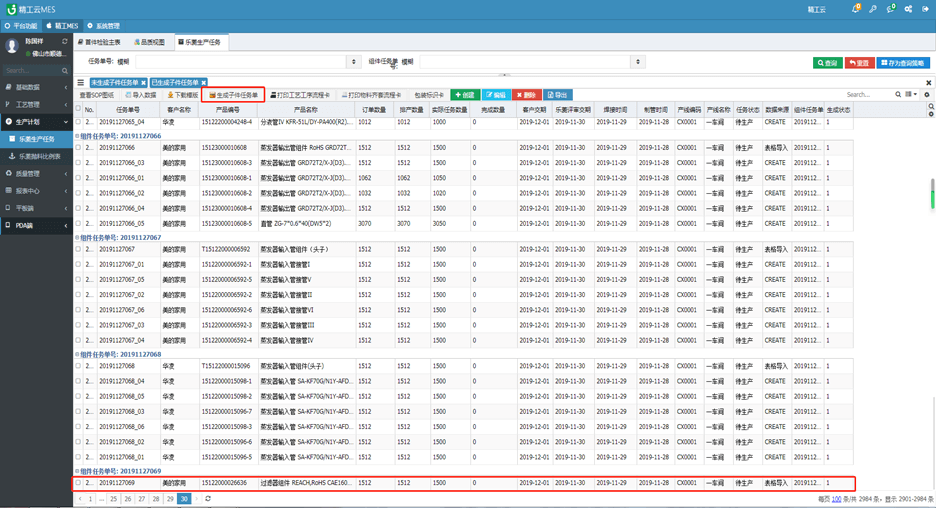Tick the header select-all checkbox
This screenshot has height=508, width=936.
tap(79, 109)
